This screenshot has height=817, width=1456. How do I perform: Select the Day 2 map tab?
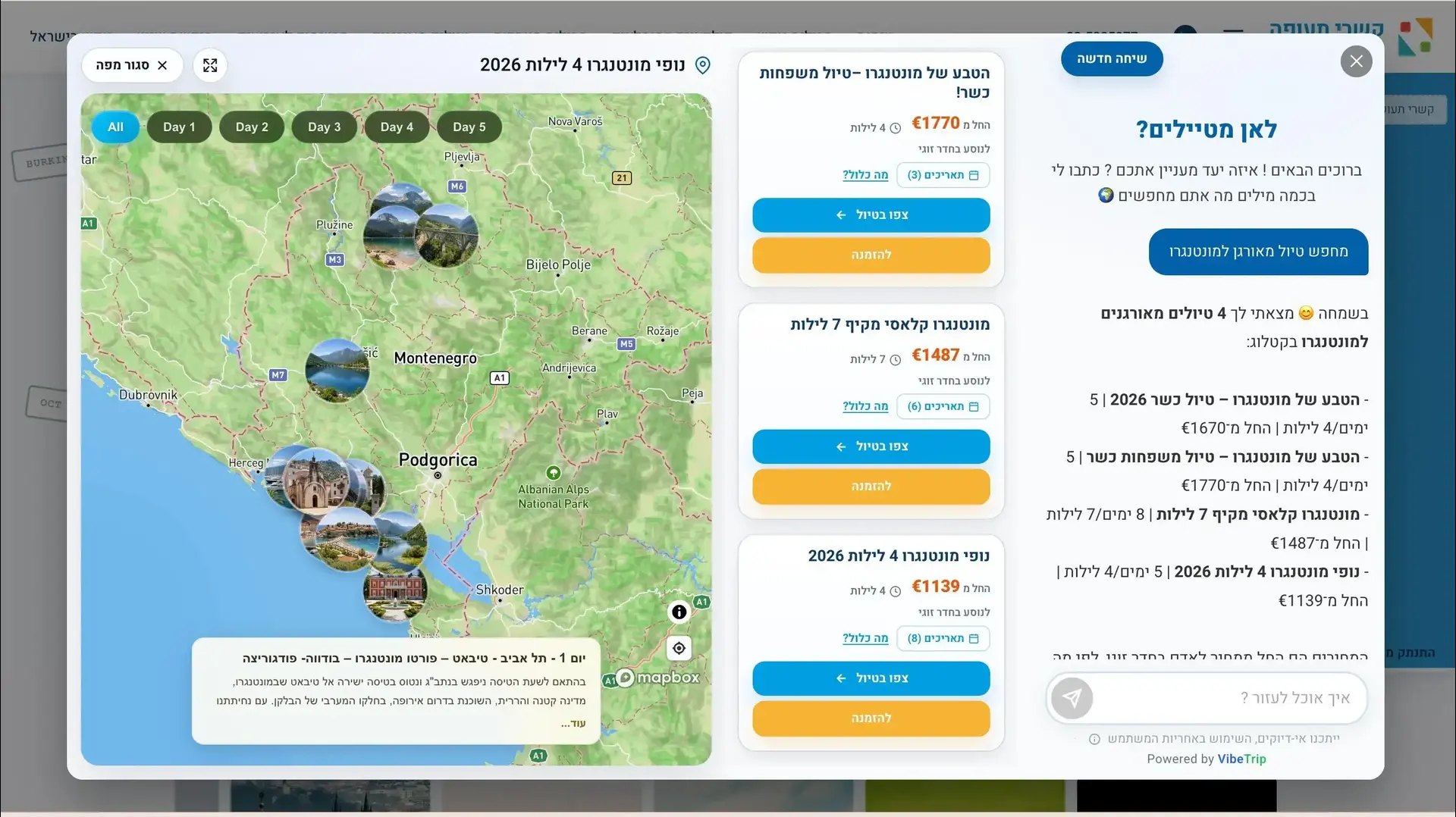[252, 127]
